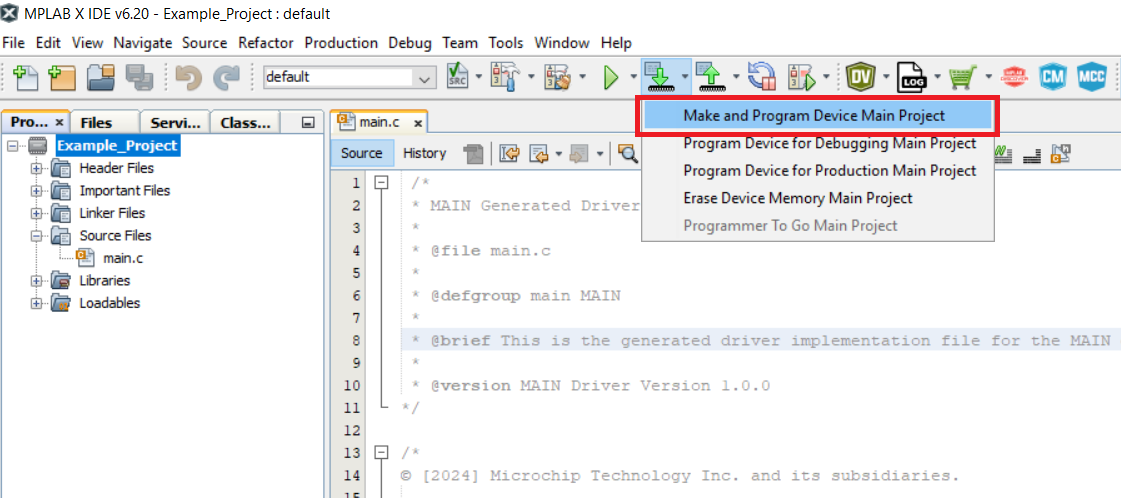Image resolution: width=1121 pixels, height=498 pixels.
Task: Click the C header toggle icon in editor toolbar
Action: click(1060, 153)
